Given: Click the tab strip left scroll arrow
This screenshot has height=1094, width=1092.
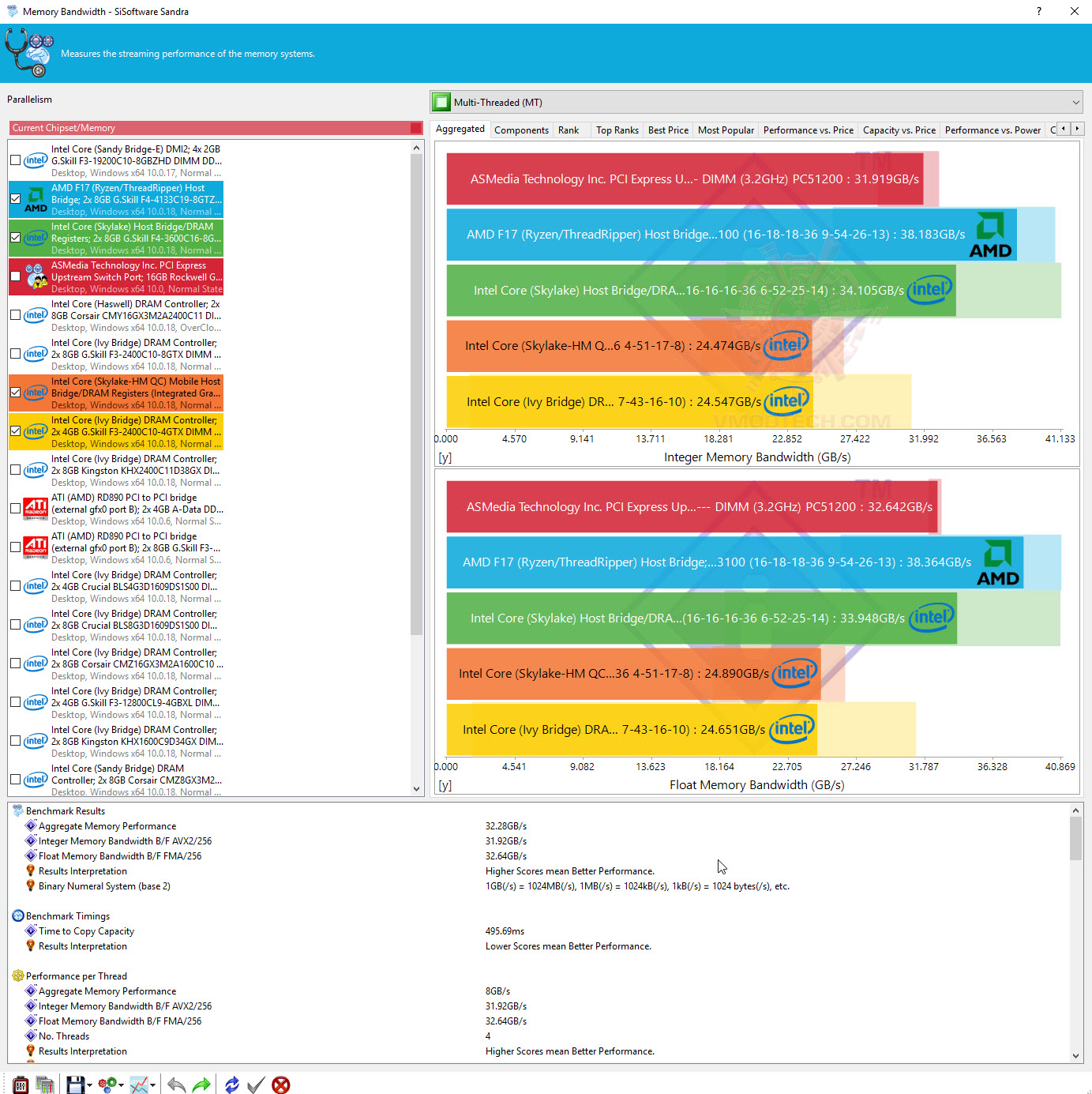Looking at the screenshot, I should pos(1064,129).
